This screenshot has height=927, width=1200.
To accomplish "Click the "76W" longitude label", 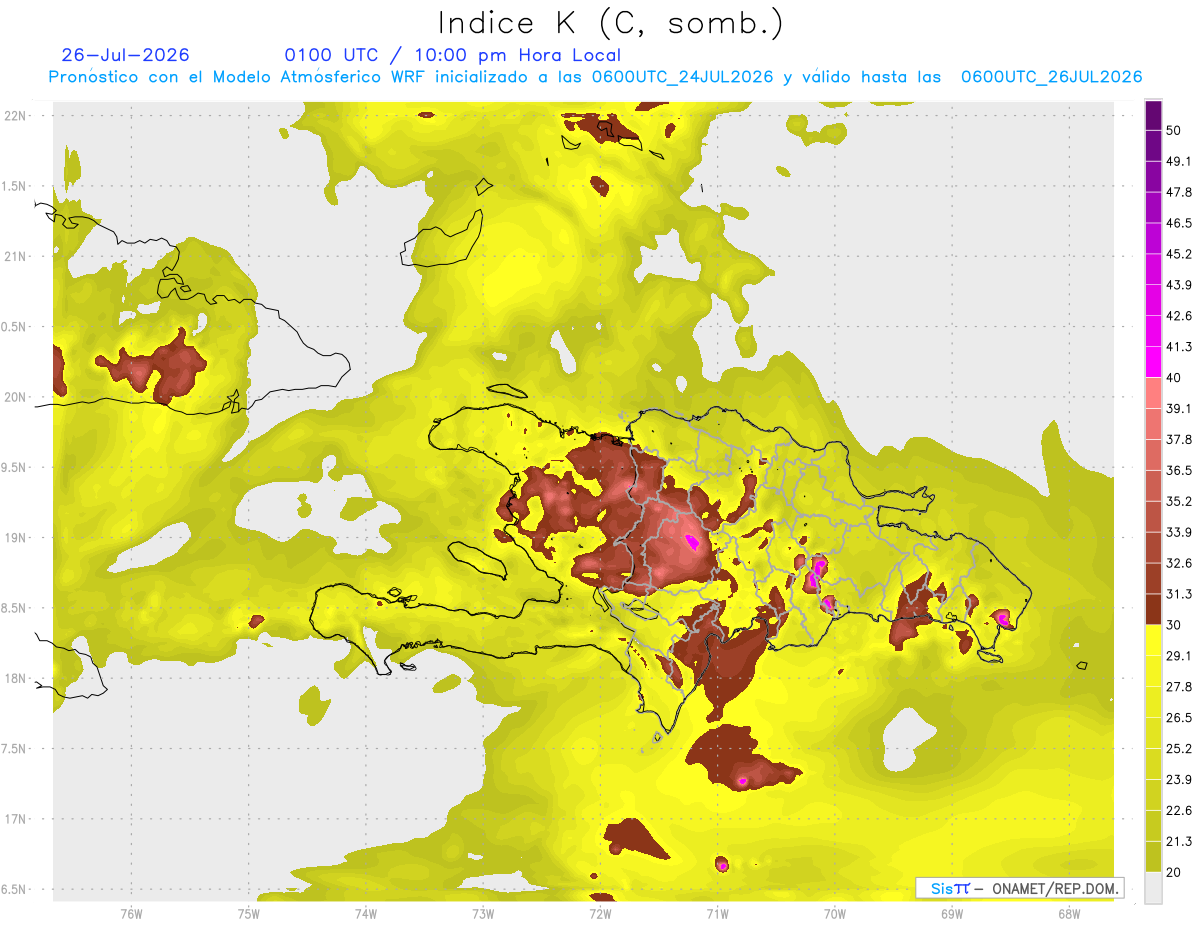I will point(131,913).
